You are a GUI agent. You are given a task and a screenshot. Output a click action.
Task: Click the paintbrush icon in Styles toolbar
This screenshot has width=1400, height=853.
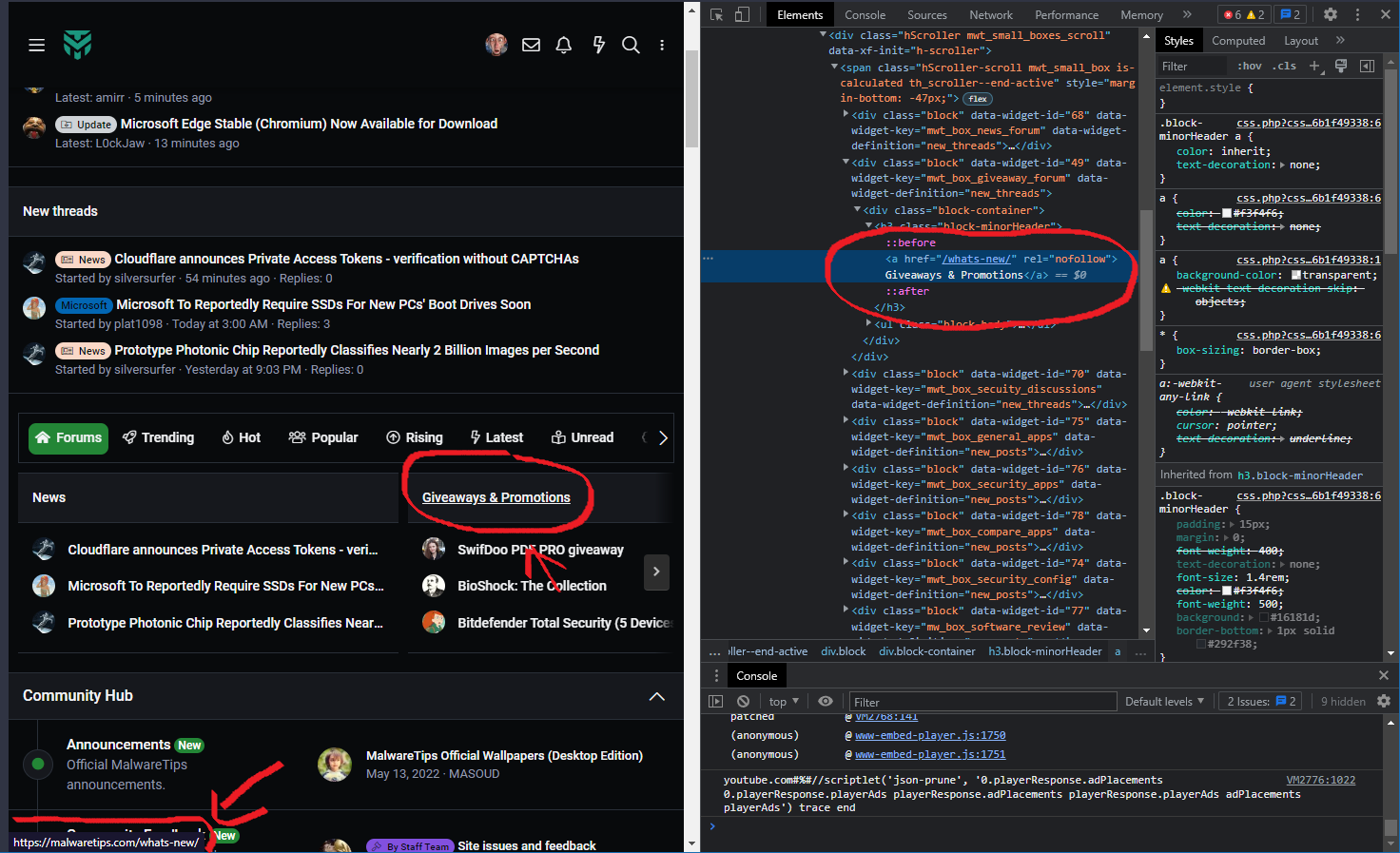click(1341, 66)
